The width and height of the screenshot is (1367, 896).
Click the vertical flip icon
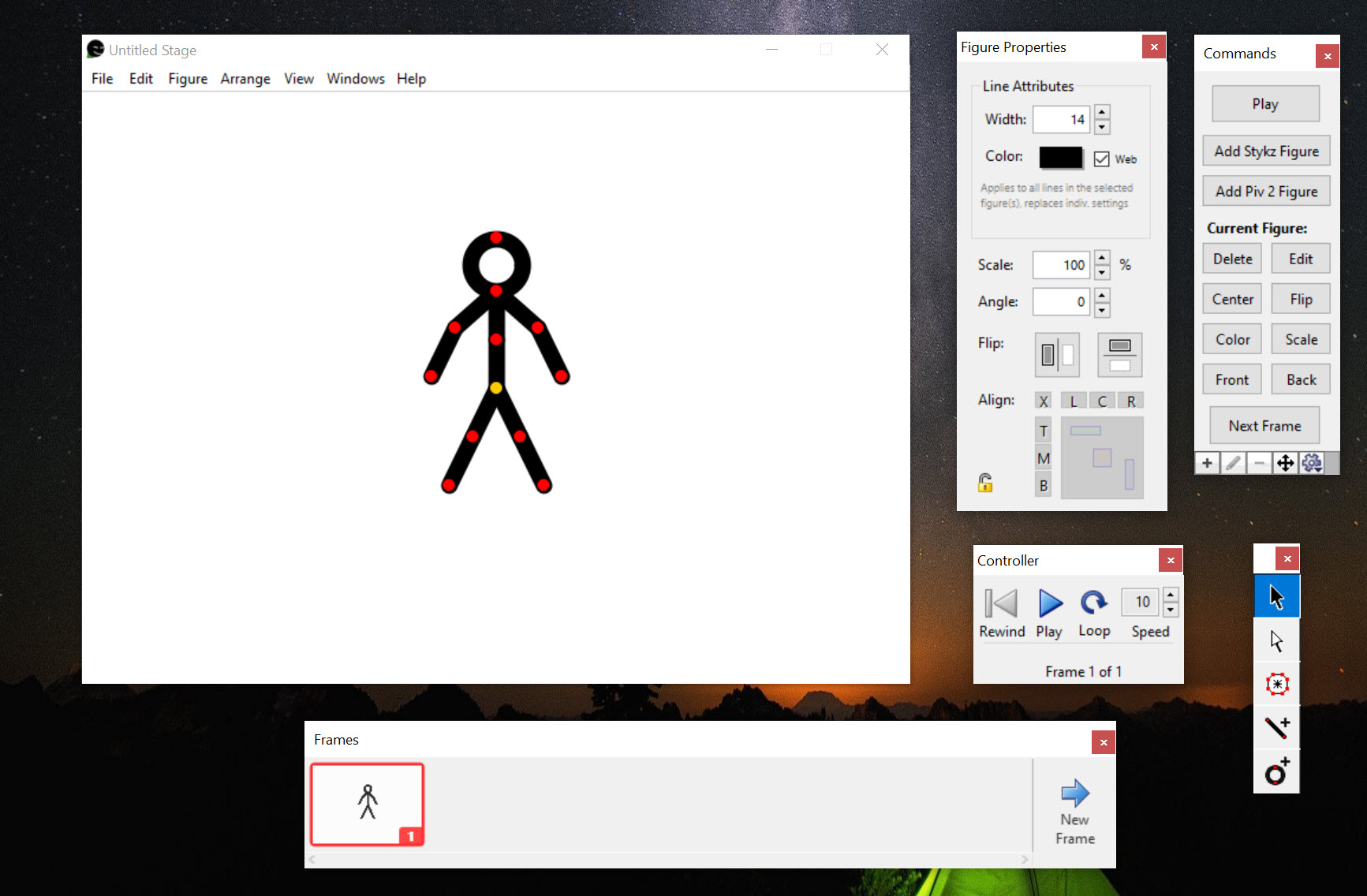click(1119, 355)
